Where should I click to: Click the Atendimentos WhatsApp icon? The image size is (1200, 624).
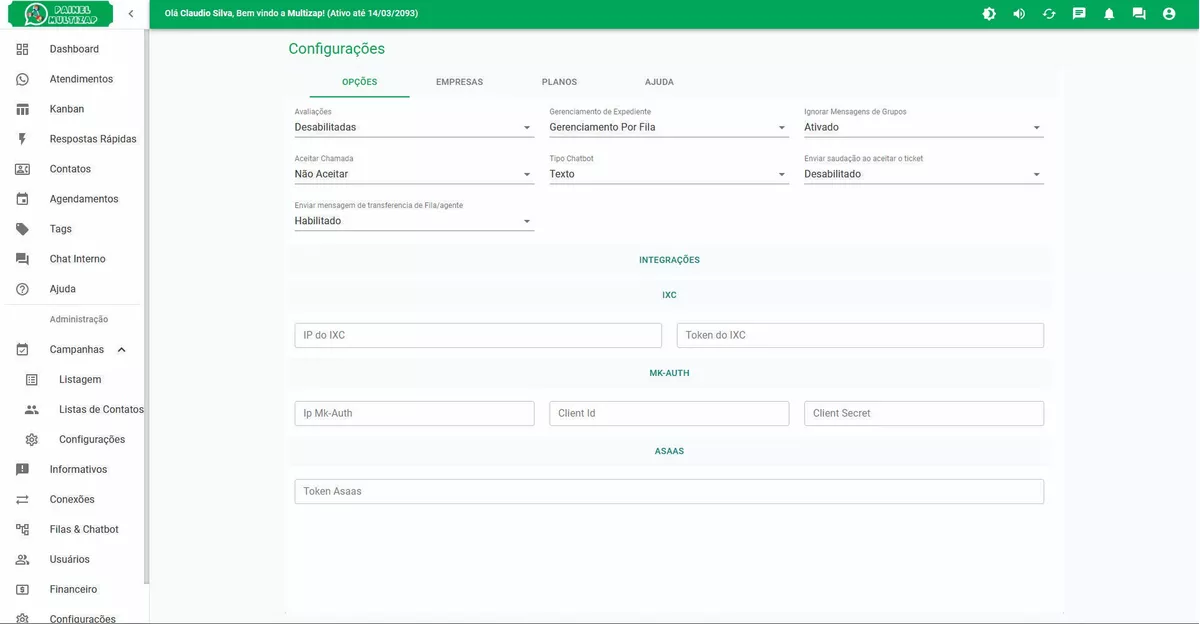pyautogui.click(x=22, y=79)
